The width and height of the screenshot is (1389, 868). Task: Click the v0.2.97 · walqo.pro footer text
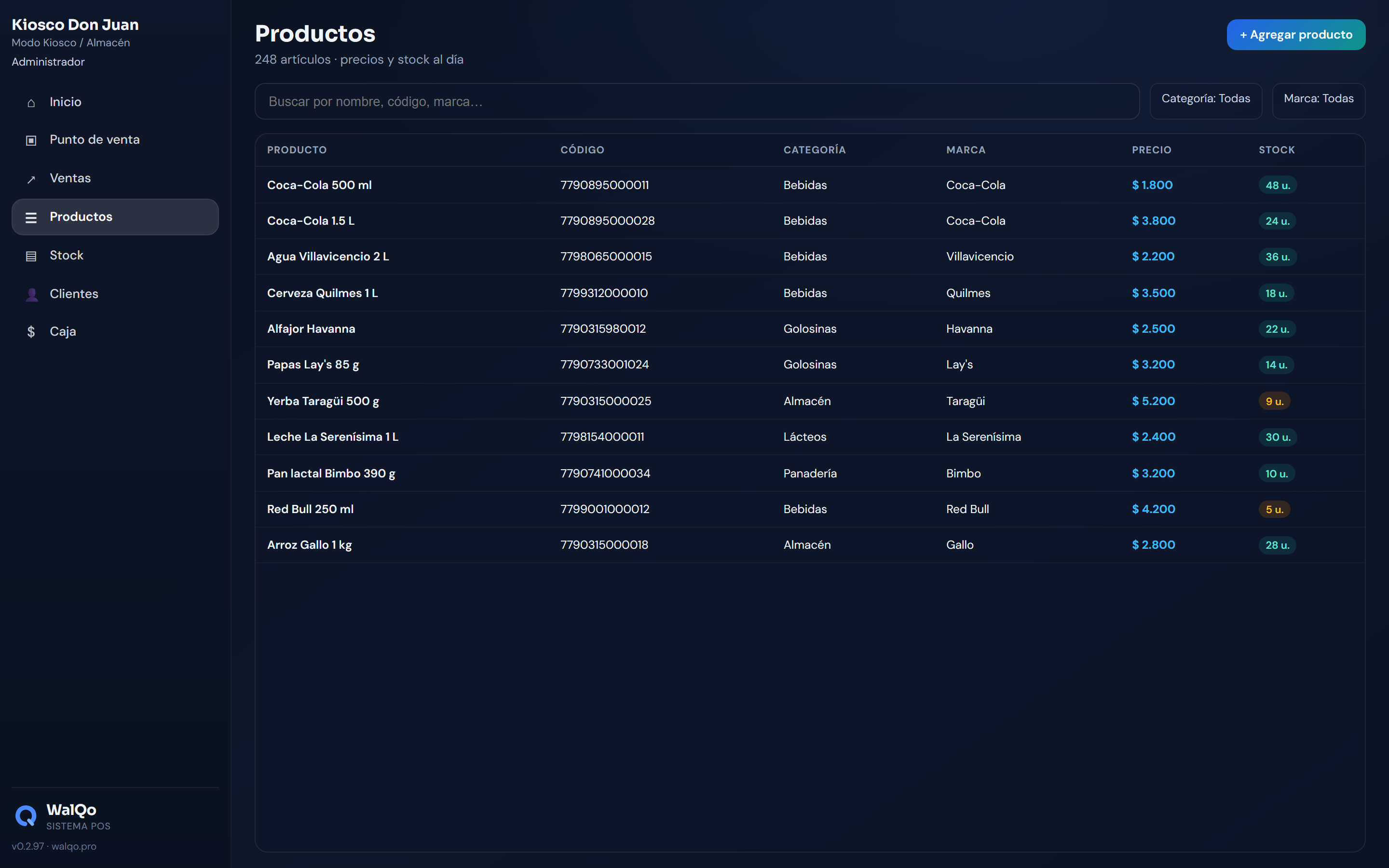(x=54, y=846)
